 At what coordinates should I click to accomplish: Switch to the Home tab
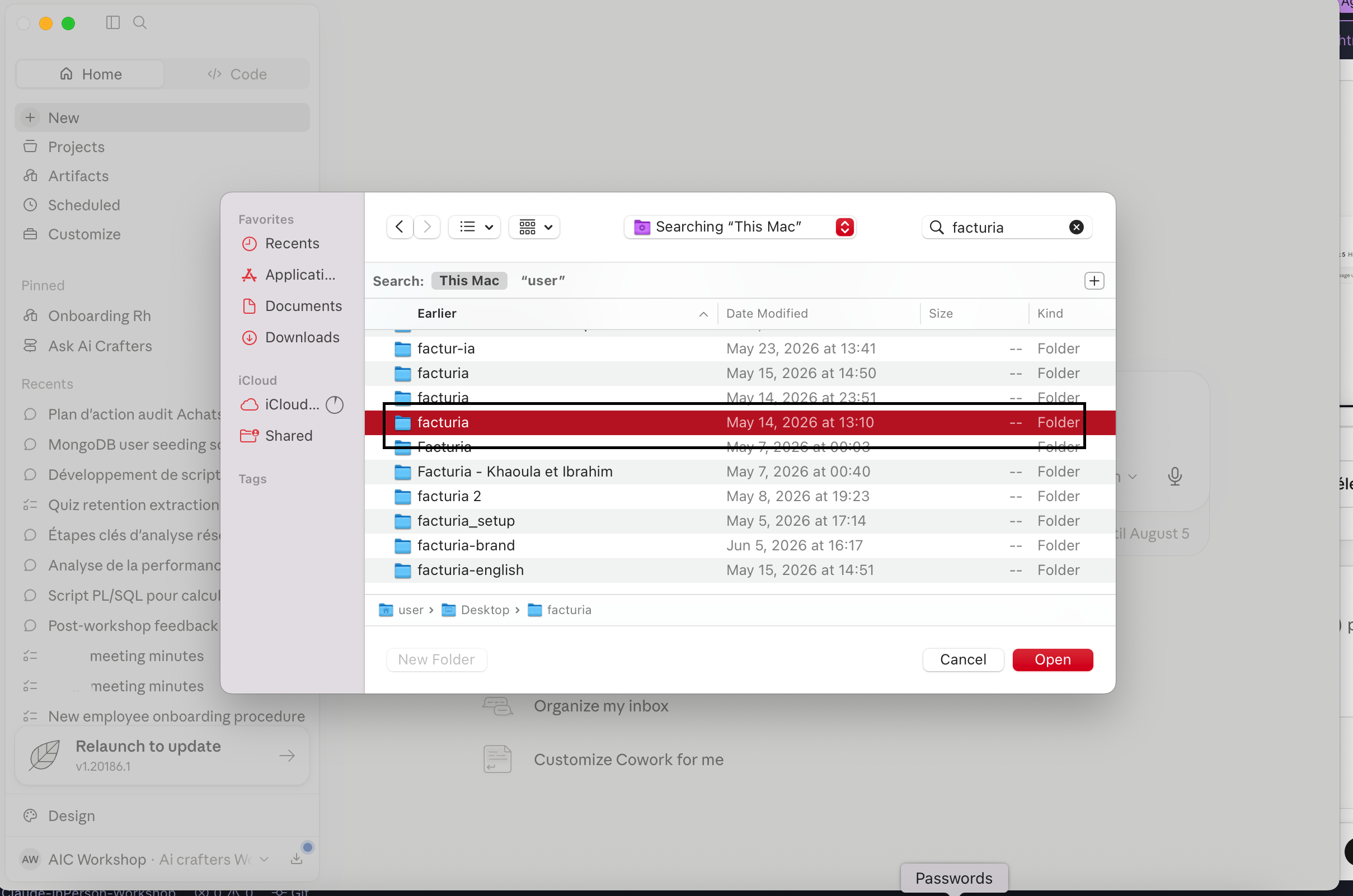pyautogui.click(x=90, y=74)
